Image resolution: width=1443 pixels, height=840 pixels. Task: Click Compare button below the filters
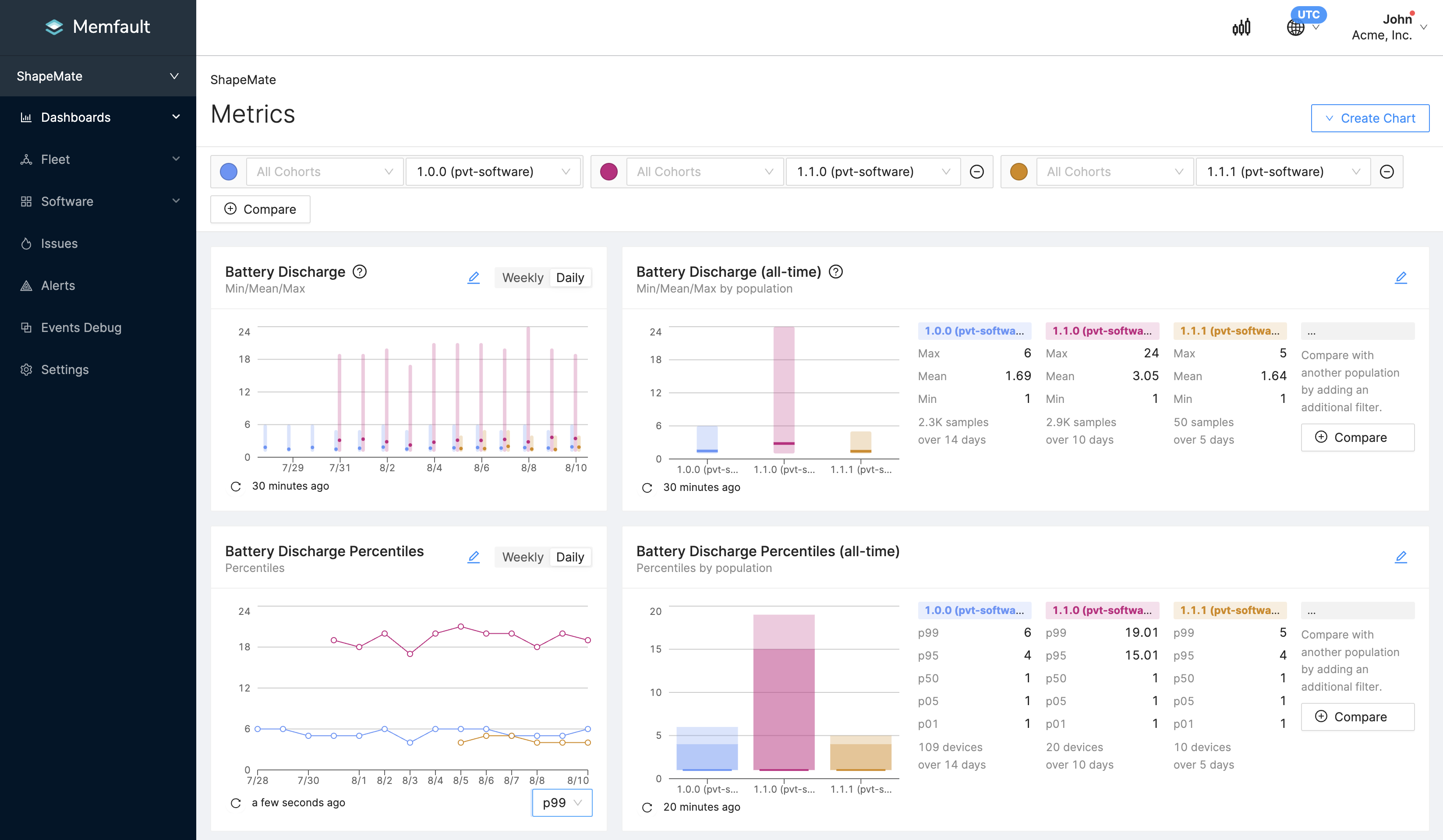click(260, 209)
